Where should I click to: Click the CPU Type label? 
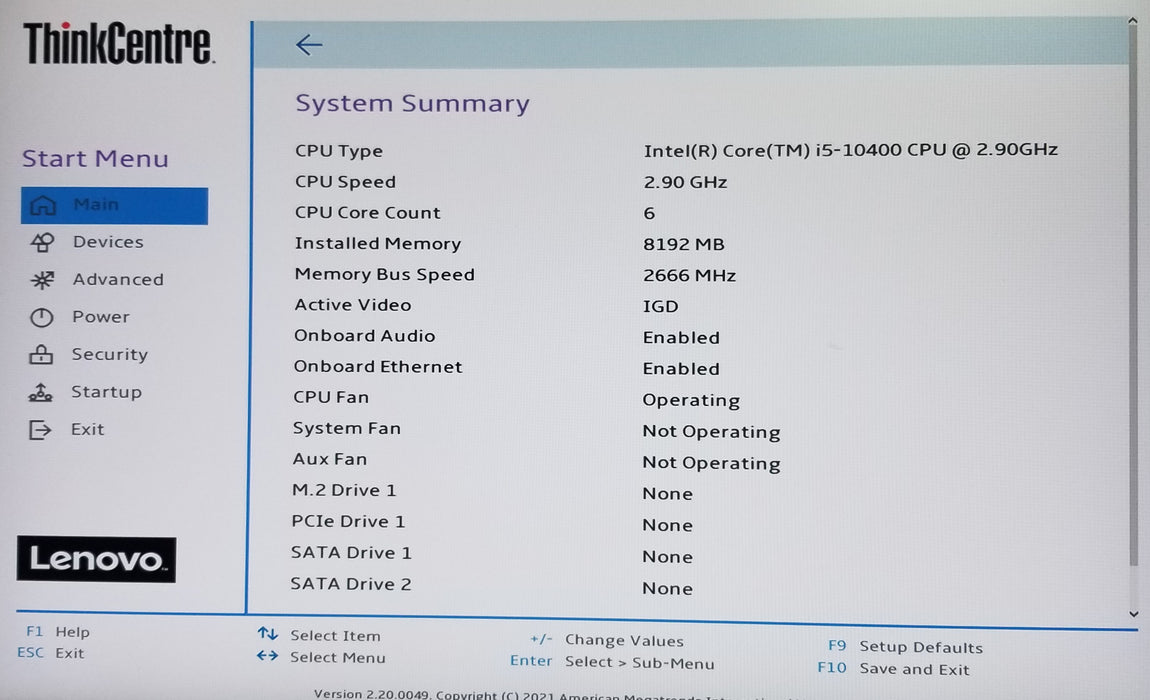(x=339, y=151)
